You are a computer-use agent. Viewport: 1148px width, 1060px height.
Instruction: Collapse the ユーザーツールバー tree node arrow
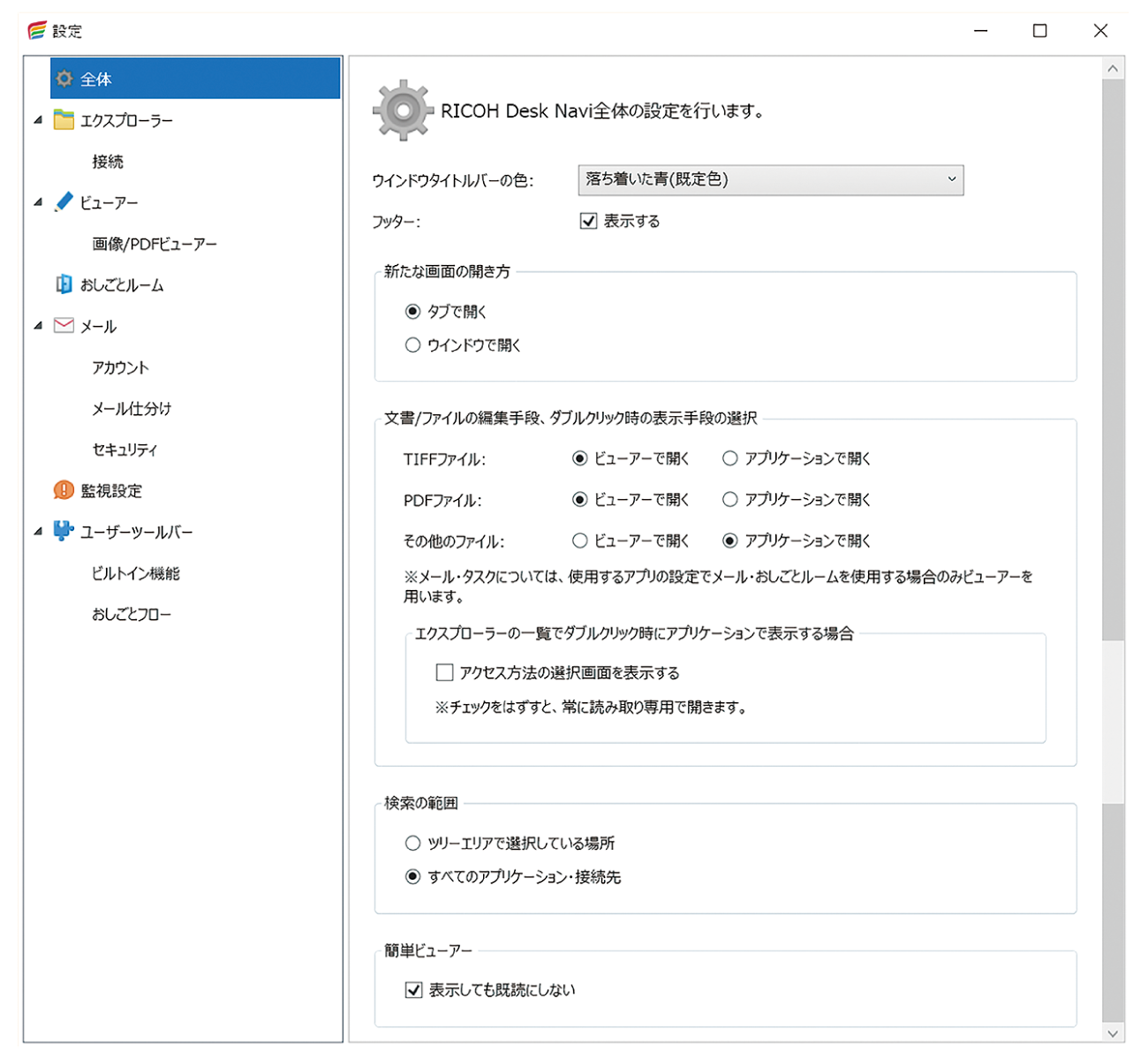click(38, 532)
